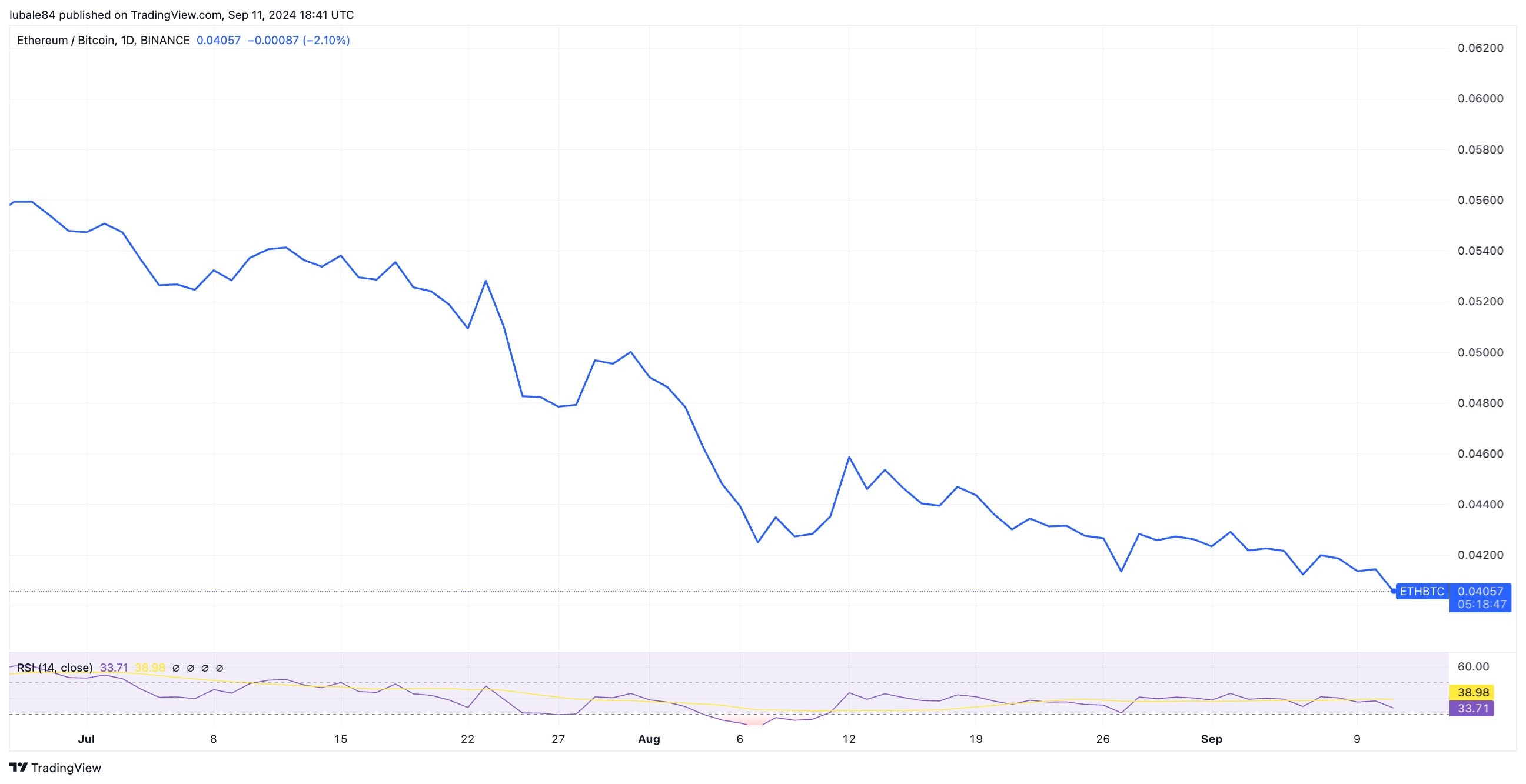
Task: Click the yellow 38.98 value in RSI legend
Action: [150, 668]
